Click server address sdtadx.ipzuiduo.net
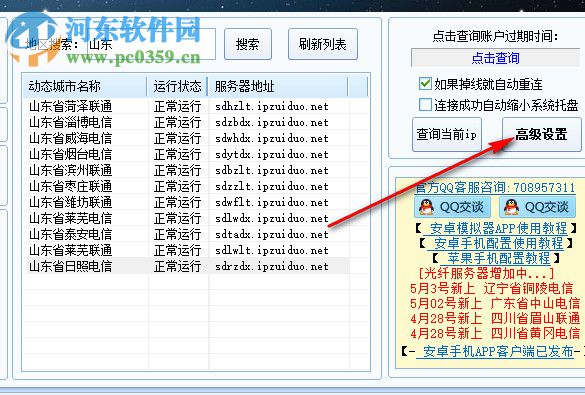 [x=272, y=235]
